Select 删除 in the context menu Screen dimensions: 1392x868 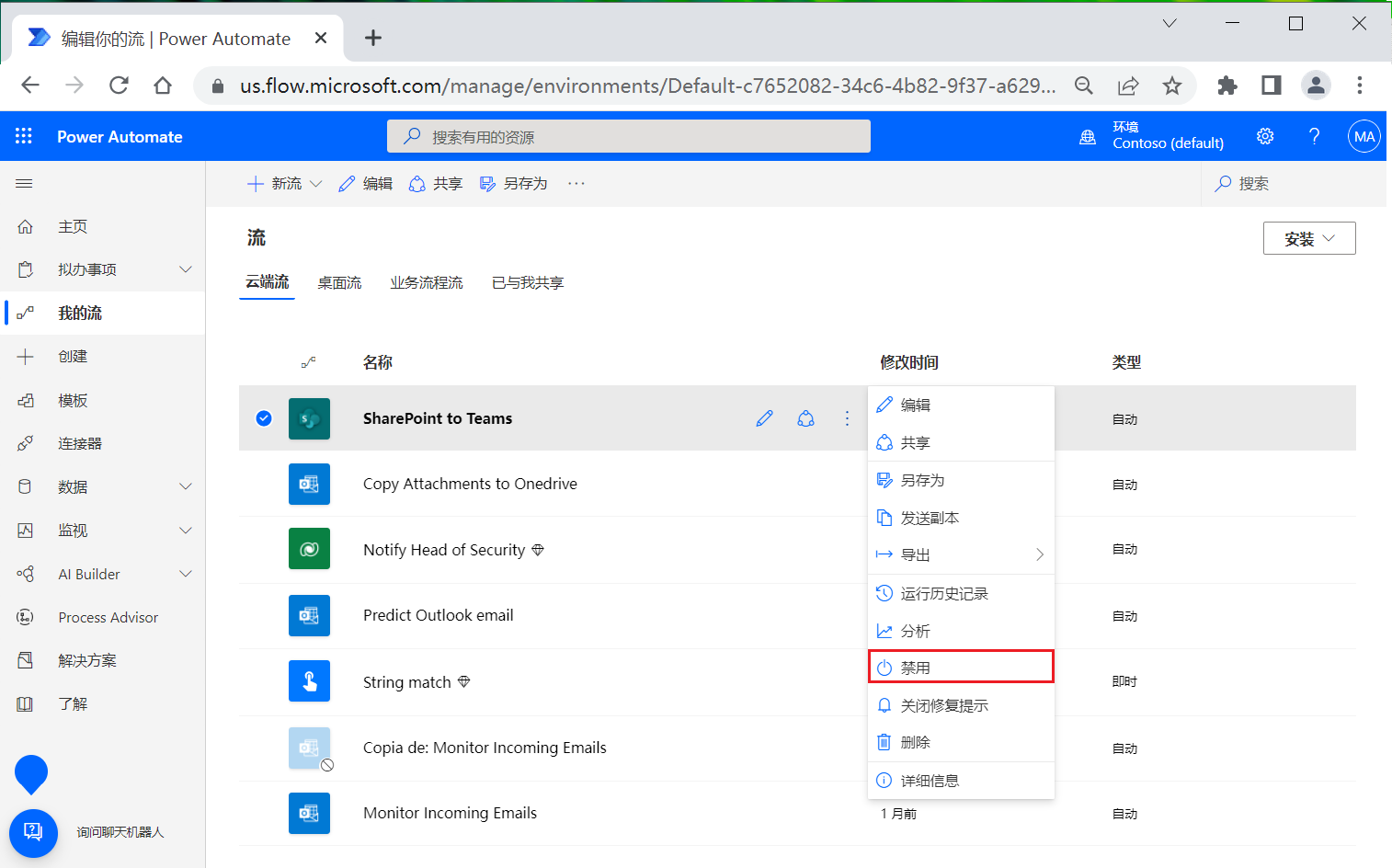[x=961, y=742]
